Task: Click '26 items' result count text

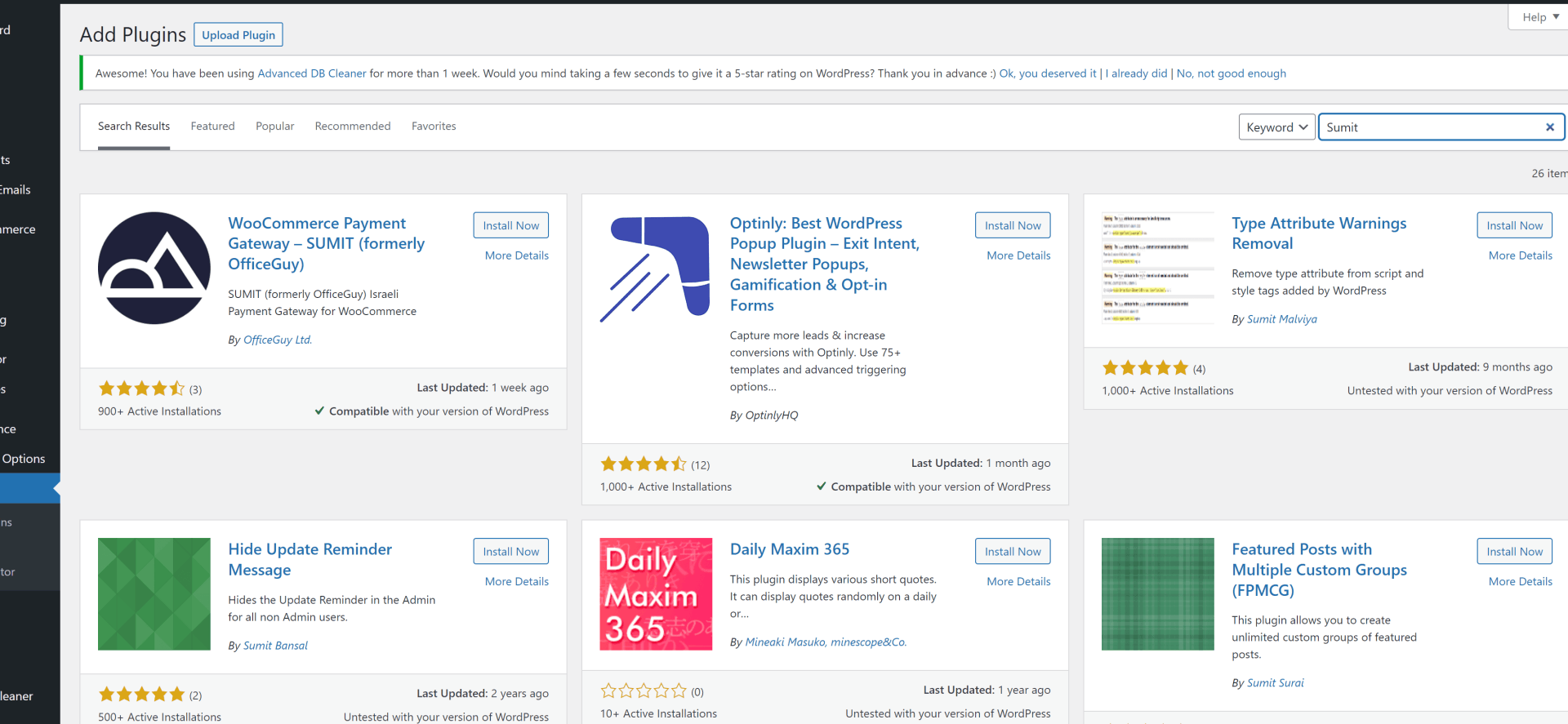Action: 1549,173
